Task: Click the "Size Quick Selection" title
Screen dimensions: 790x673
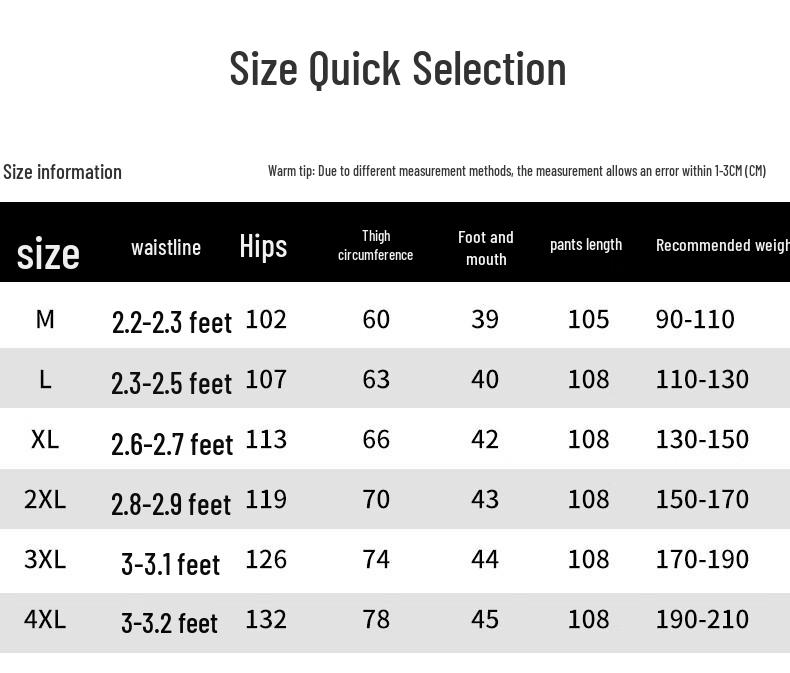Action: tap(397, 69)
